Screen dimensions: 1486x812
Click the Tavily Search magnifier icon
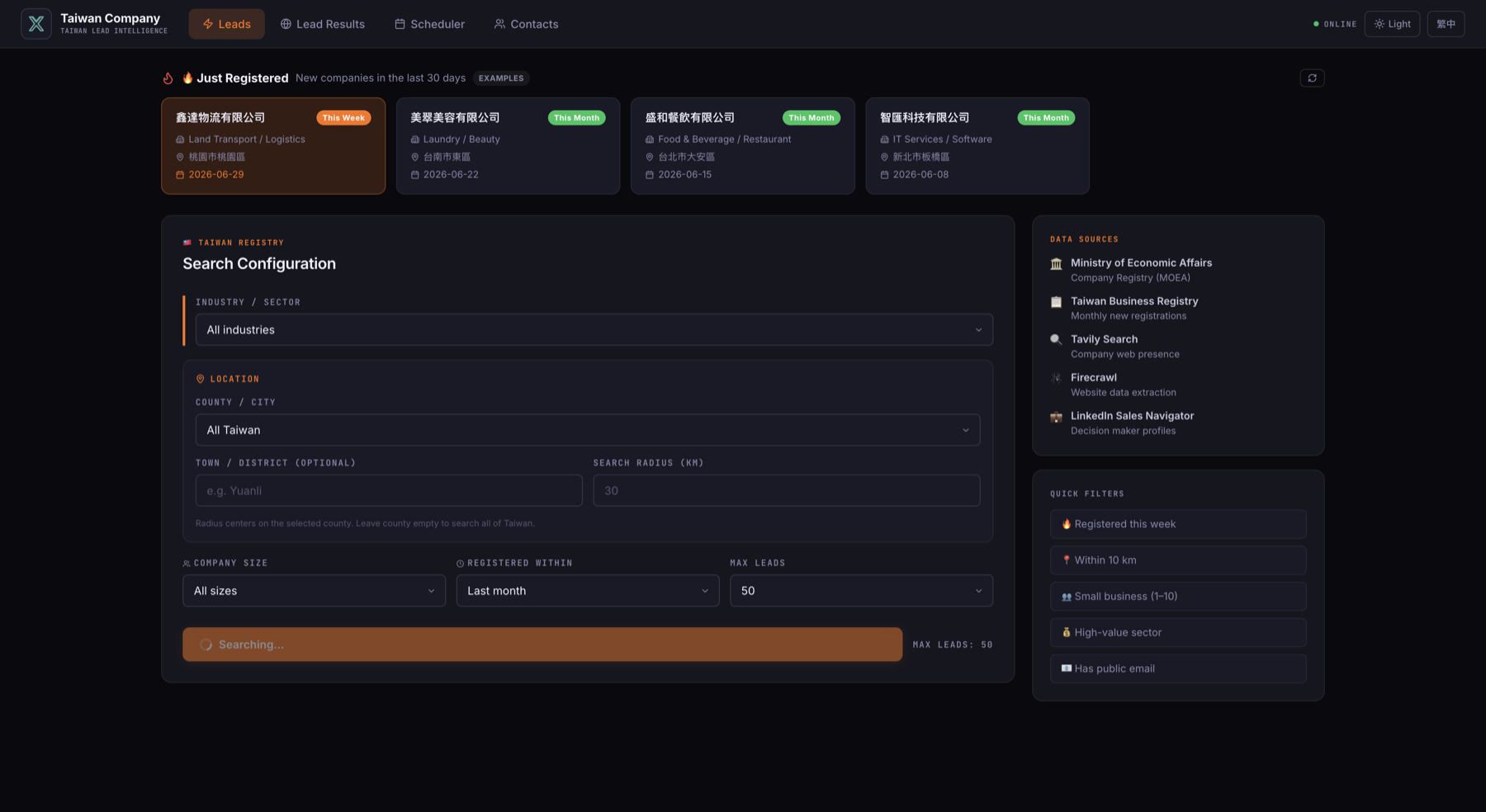1056,340
